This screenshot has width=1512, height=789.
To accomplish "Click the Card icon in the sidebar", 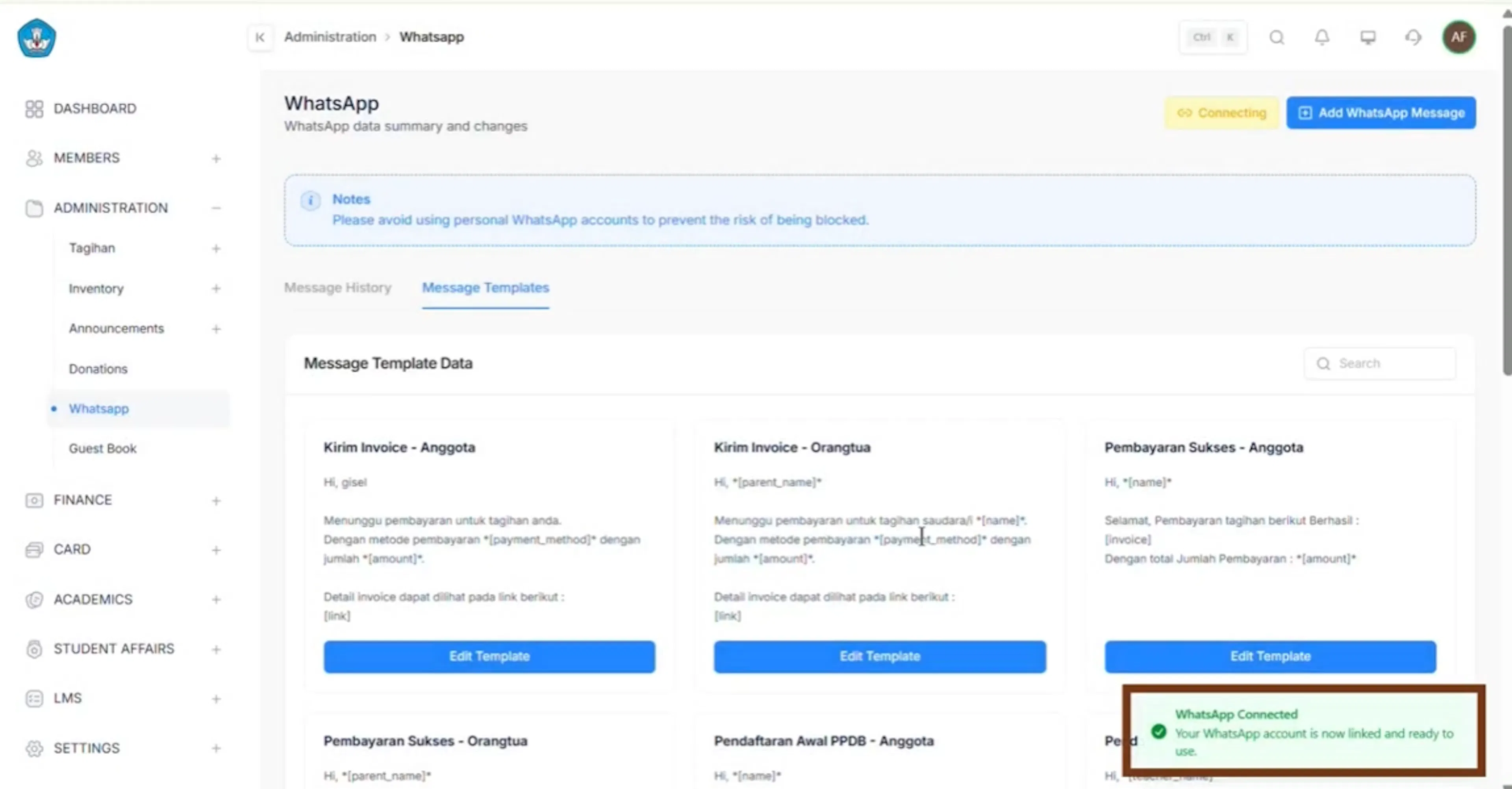I will tap(34, 550).
